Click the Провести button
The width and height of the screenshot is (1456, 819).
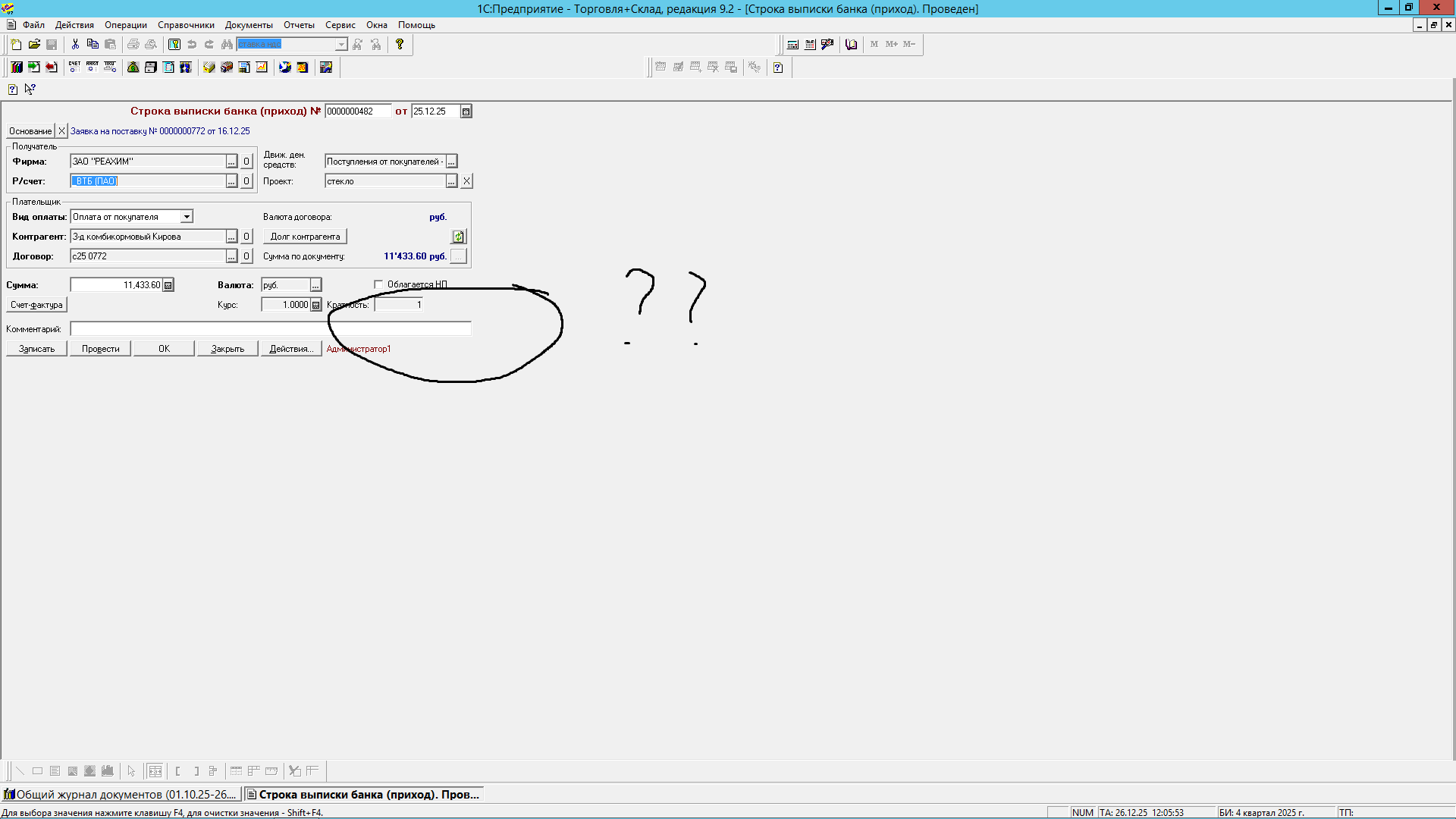click(x=100, y=349)
